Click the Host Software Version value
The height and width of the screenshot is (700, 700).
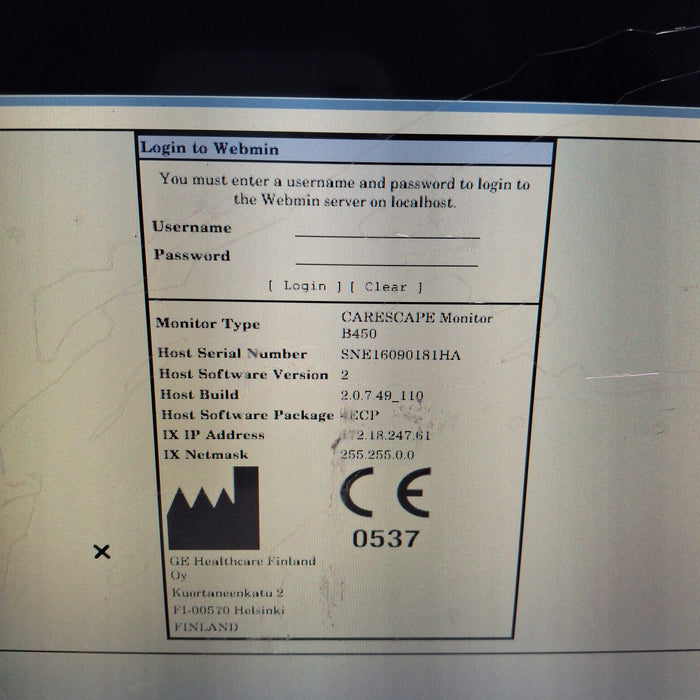(x=346, y=374)
